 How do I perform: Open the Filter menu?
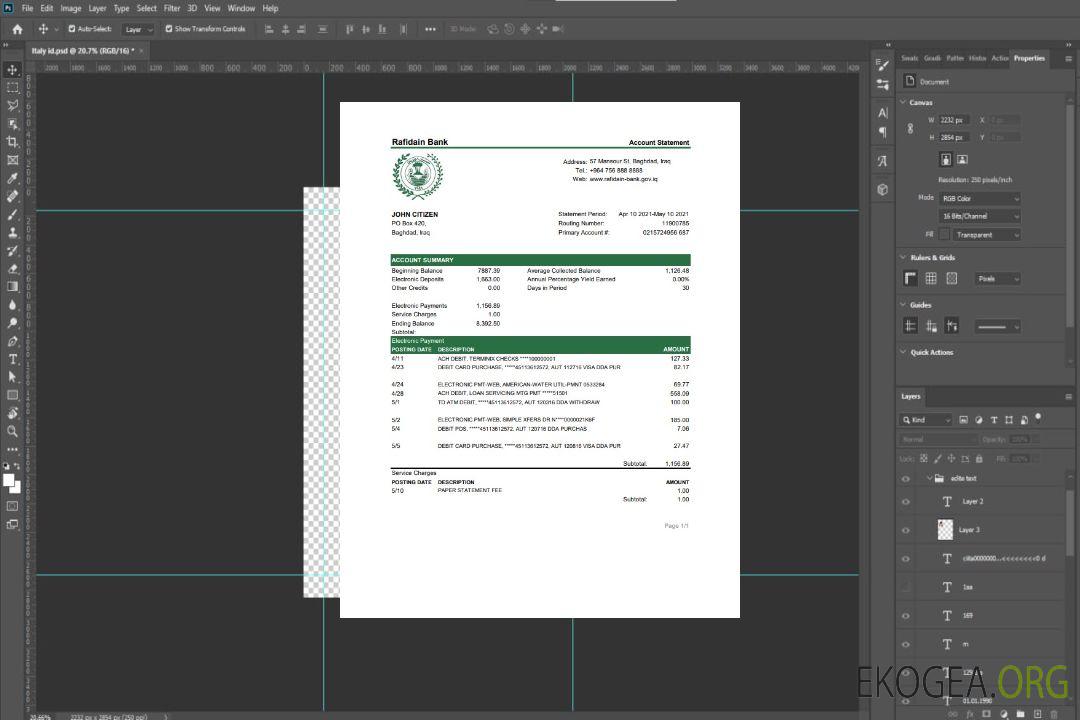point(172,8)
